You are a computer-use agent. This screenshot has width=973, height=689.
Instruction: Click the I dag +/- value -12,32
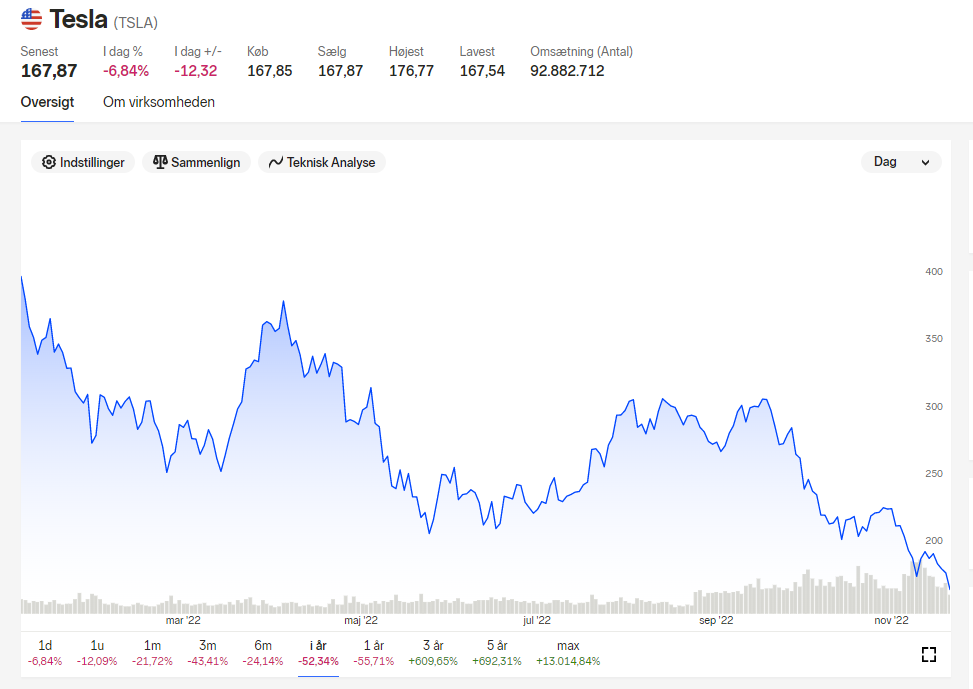pos(195,71)
